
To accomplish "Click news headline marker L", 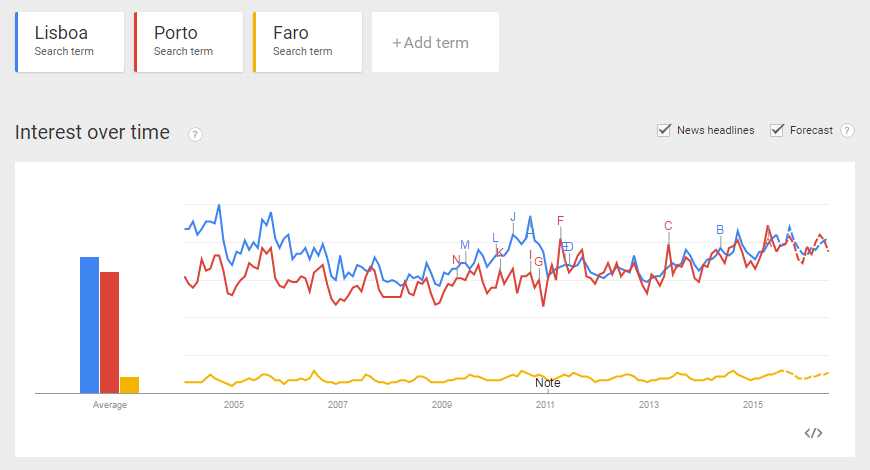I will [494, 238].
